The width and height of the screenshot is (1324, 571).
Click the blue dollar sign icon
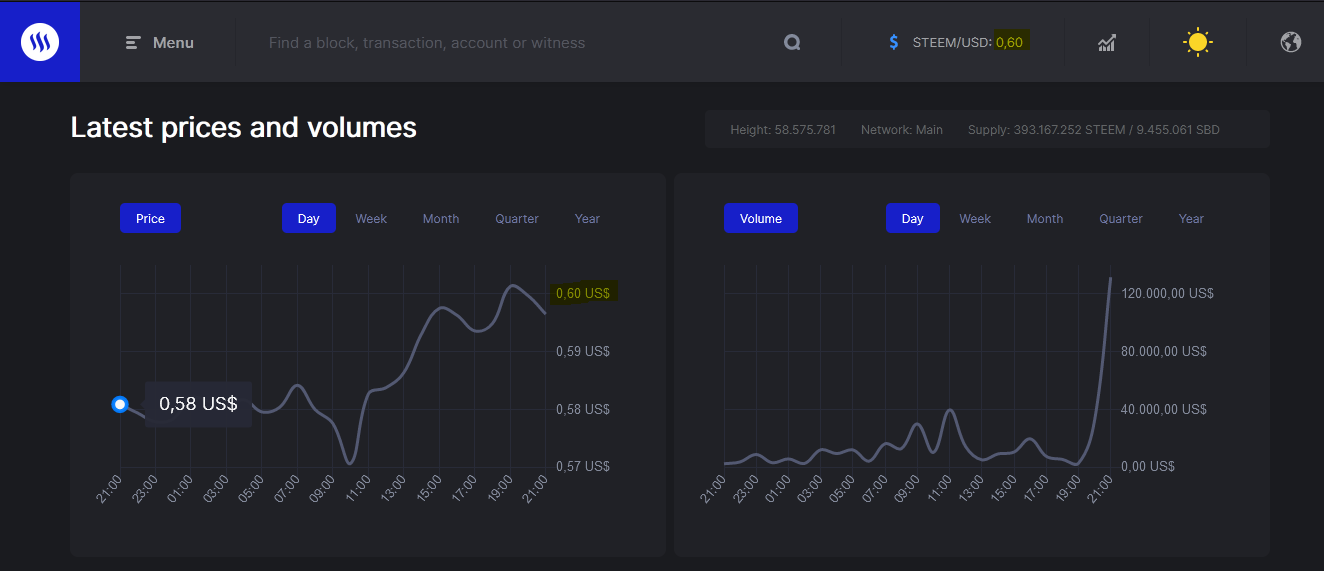[894, 43]
